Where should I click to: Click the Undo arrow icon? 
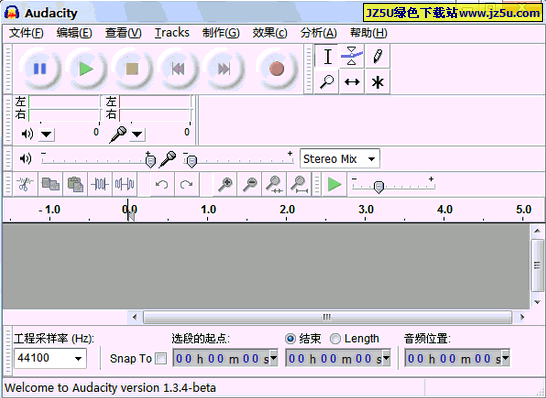pos(162,184)
